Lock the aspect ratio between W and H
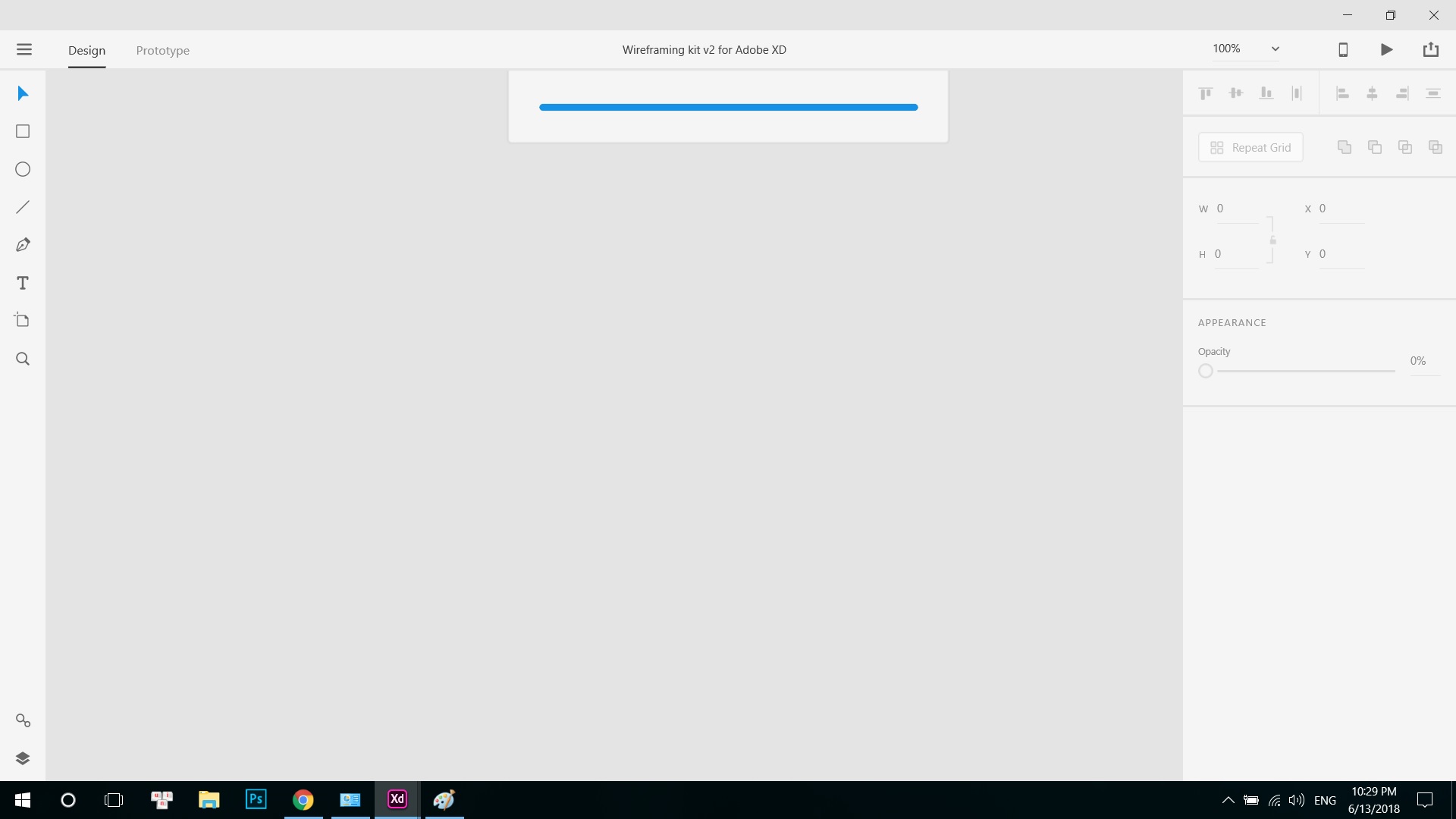Viewport: 1456px width, 819px height. 1272,240
